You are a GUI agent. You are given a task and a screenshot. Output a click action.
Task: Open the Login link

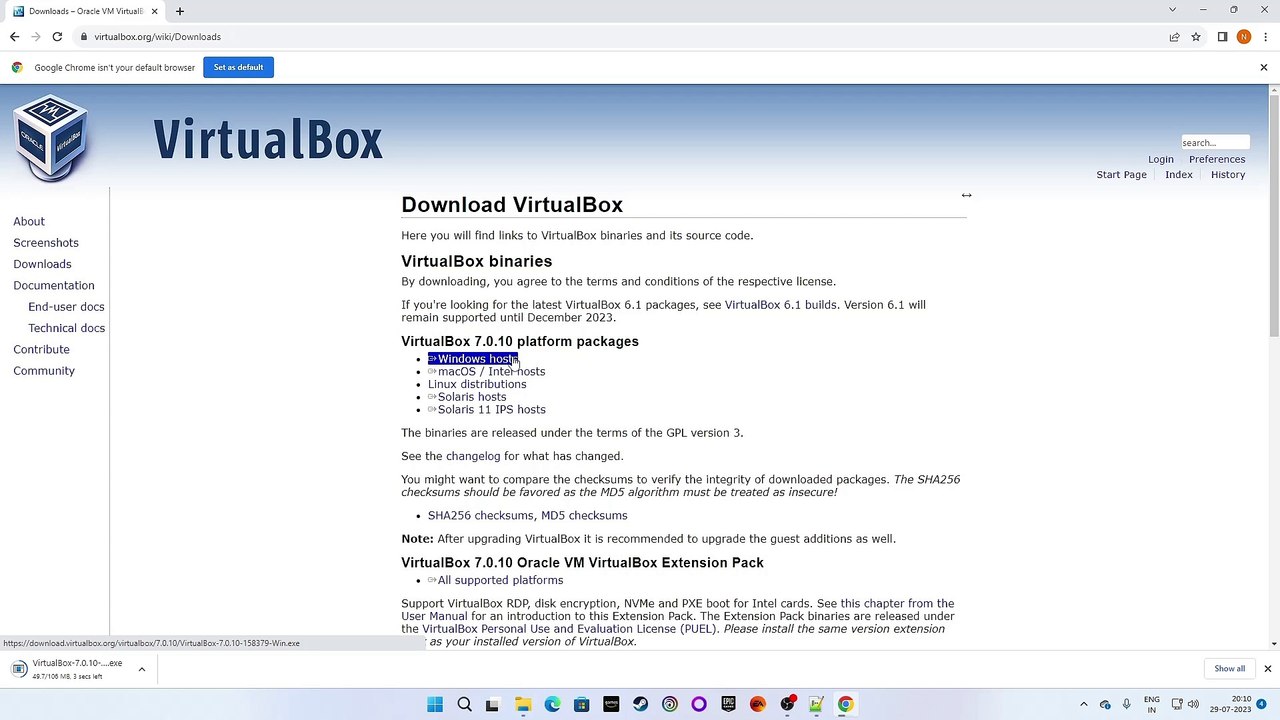(x=1160, y=159)
